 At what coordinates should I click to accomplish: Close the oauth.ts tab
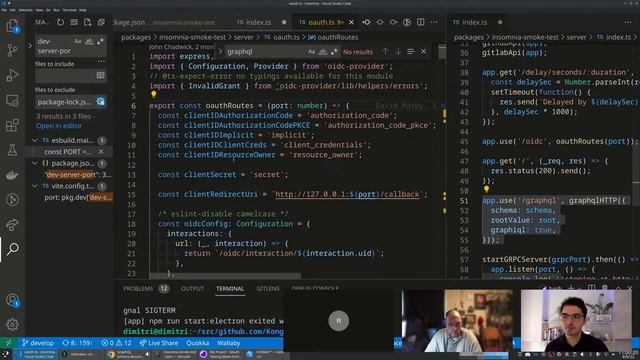tap(351, 22)
